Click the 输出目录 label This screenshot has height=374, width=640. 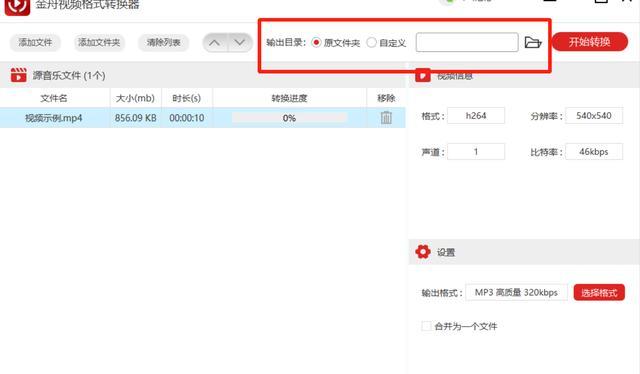click(286, 42)
